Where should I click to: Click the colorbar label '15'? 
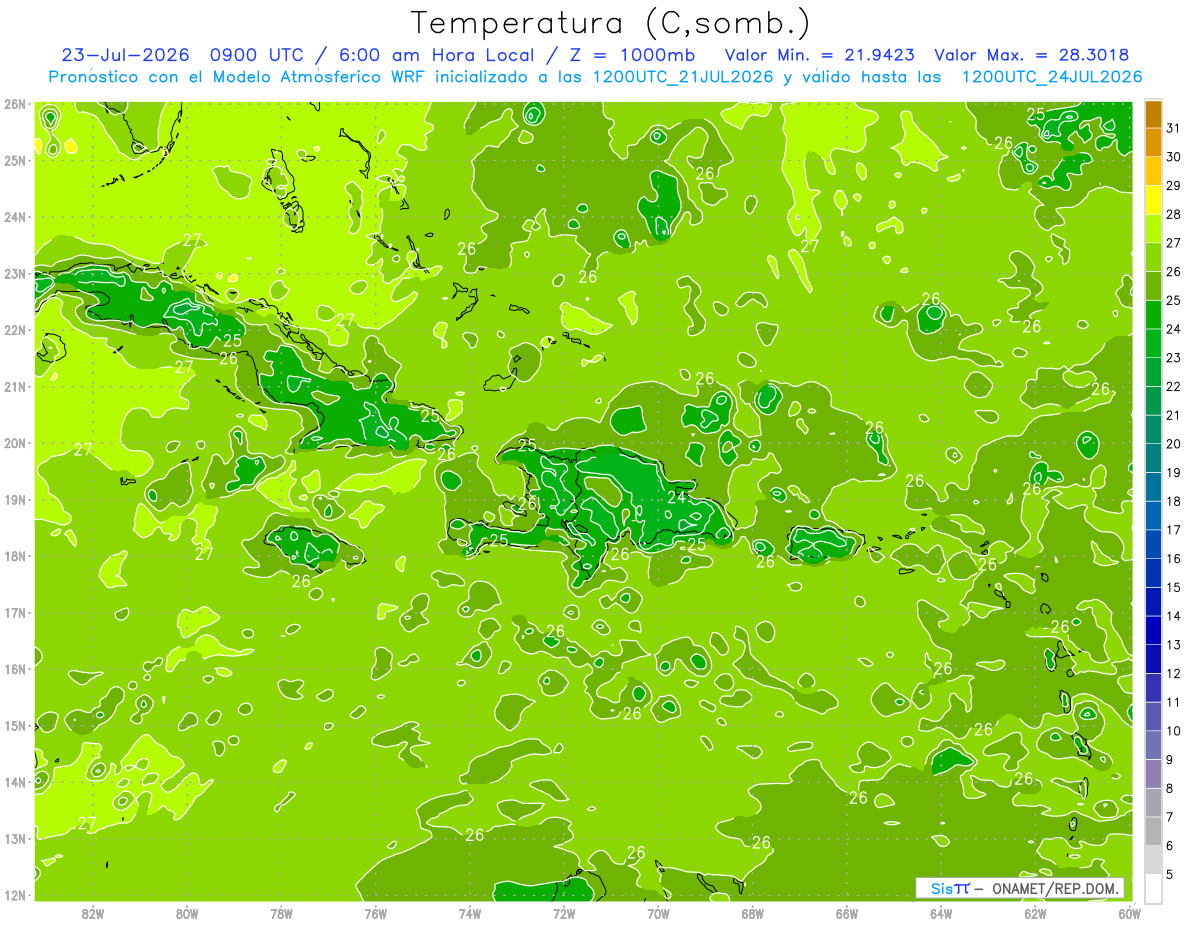(1174, 588)
